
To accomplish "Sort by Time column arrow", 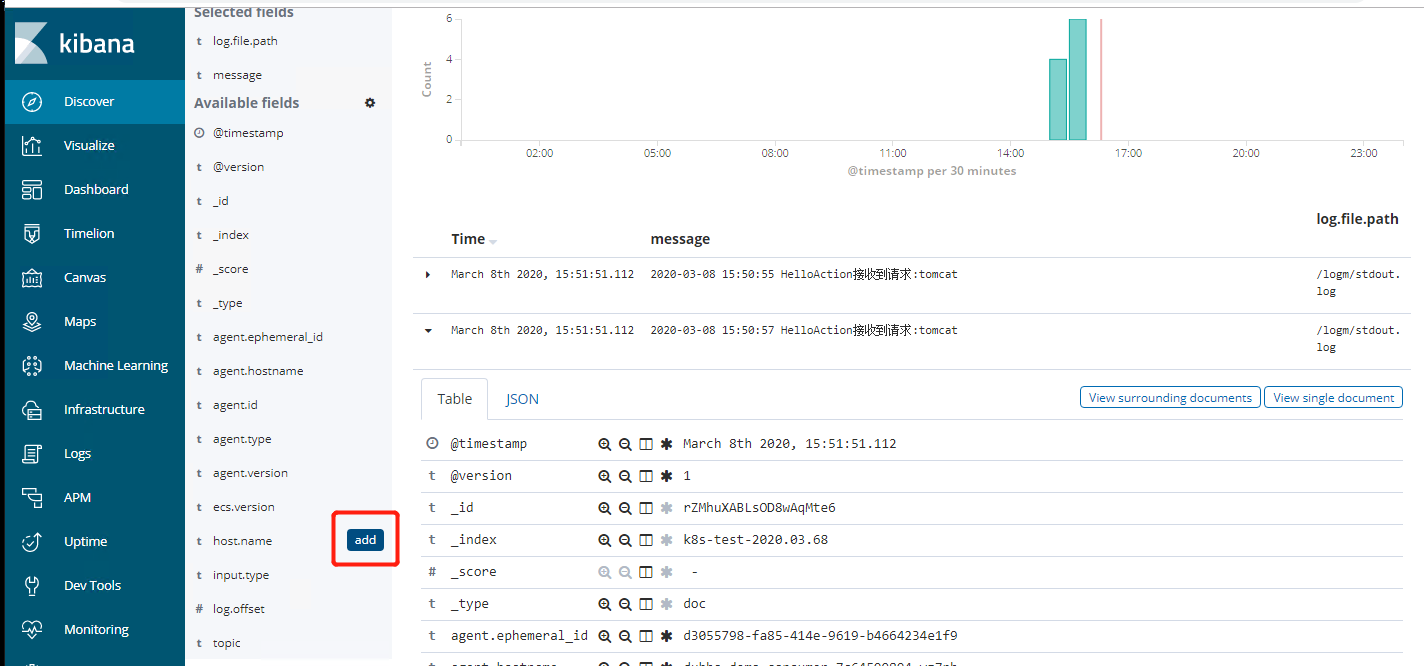I will click(493, 241).
